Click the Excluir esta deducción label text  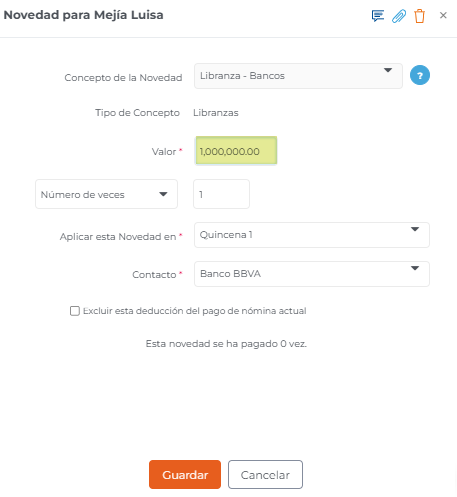coord(194,311)
